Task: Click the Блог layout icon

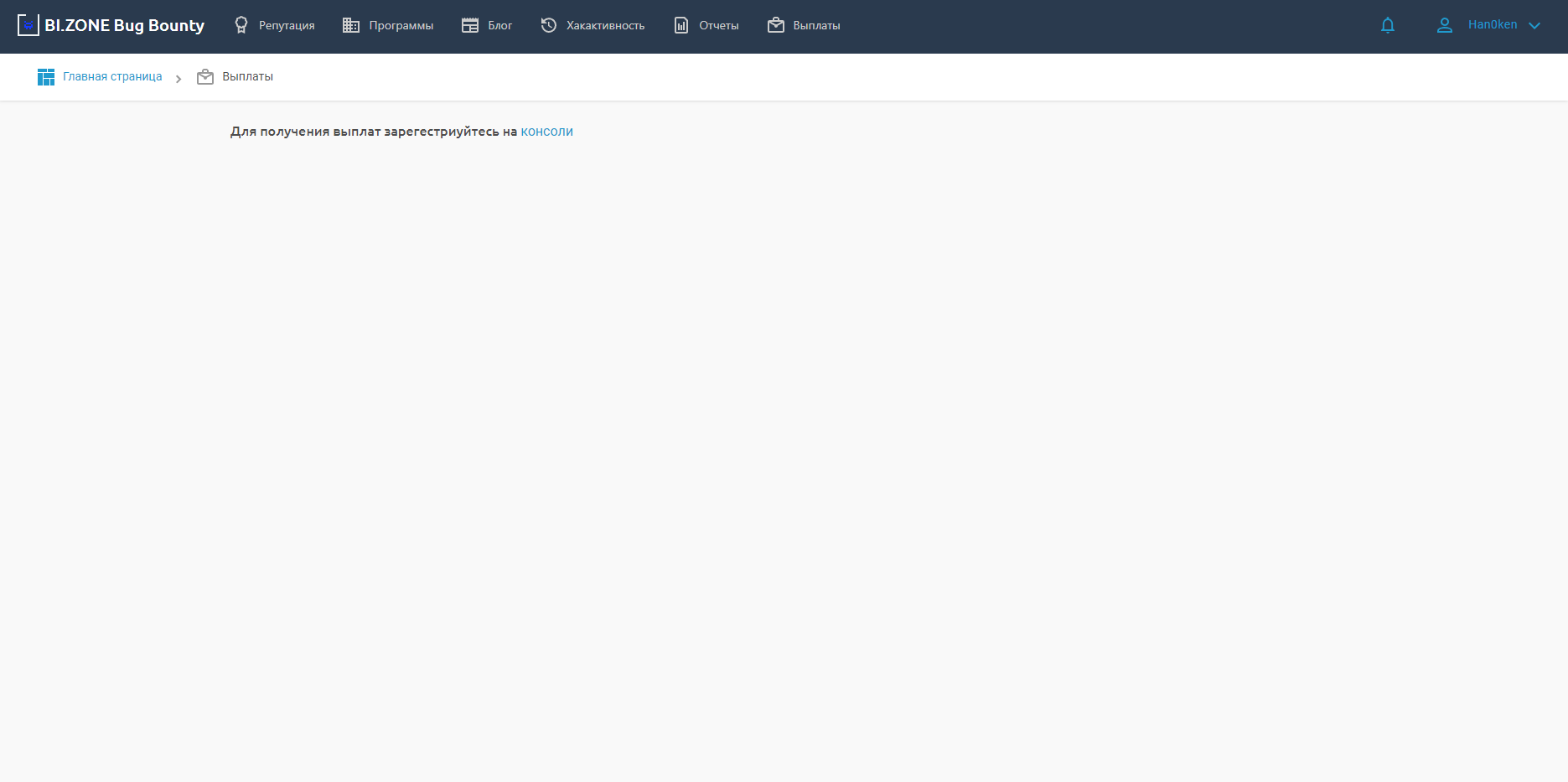Action: point(470,25)
